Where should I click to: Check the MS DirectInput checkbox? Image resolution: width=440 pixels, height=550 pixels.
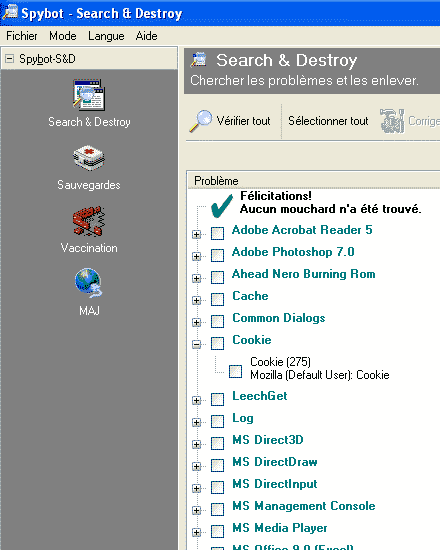tap(217, 488)
